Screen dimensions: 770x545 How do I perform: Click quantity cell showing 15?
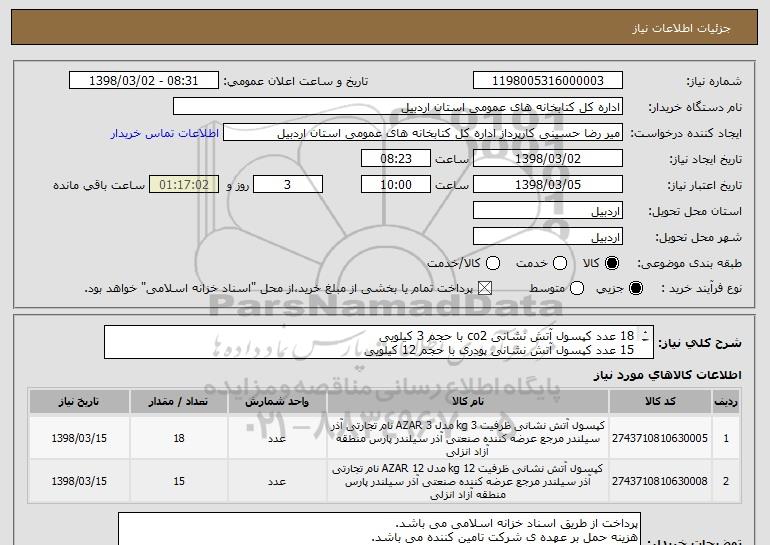tap(179, 481)
